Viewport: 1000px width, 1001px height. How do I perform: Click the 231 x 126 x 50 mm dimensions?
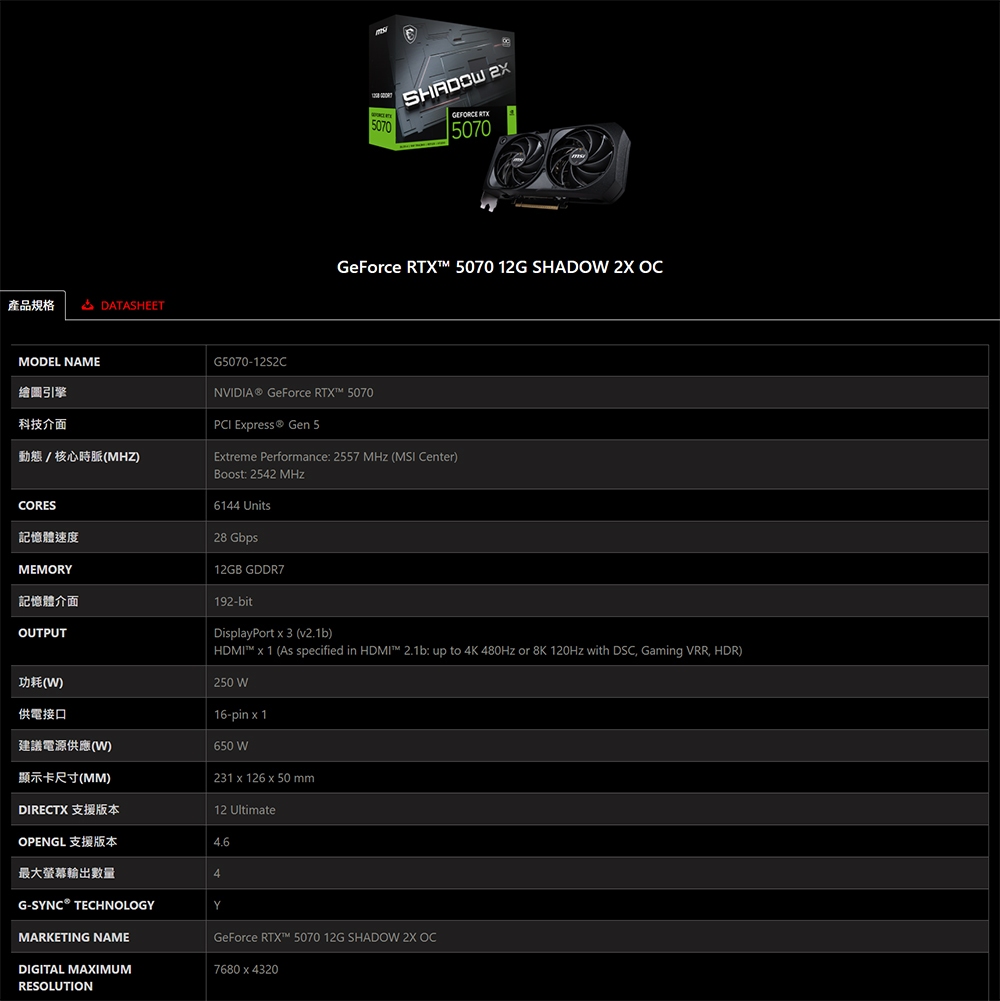coord(264,778)
